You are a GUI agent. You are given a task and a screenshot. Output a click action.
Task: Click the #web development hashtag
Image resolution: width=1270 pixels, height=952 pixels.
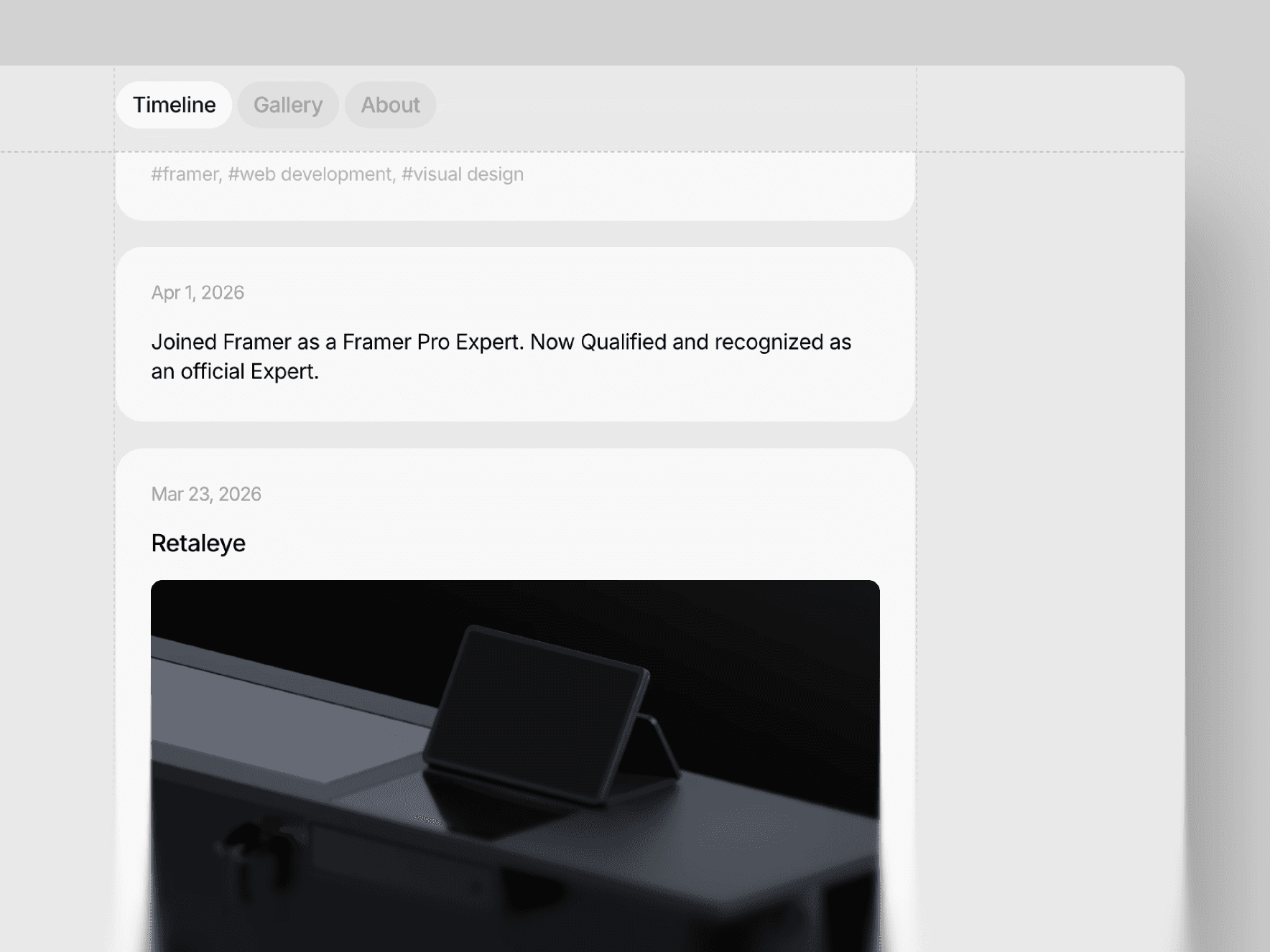(x=310, y=174)
